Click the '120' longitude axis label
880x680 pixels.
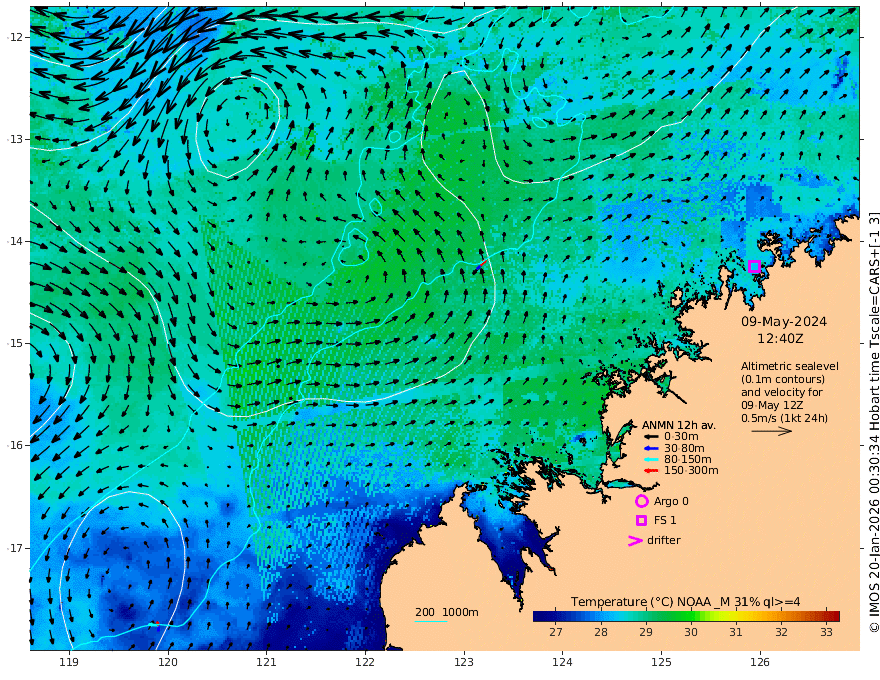point(168,663)
